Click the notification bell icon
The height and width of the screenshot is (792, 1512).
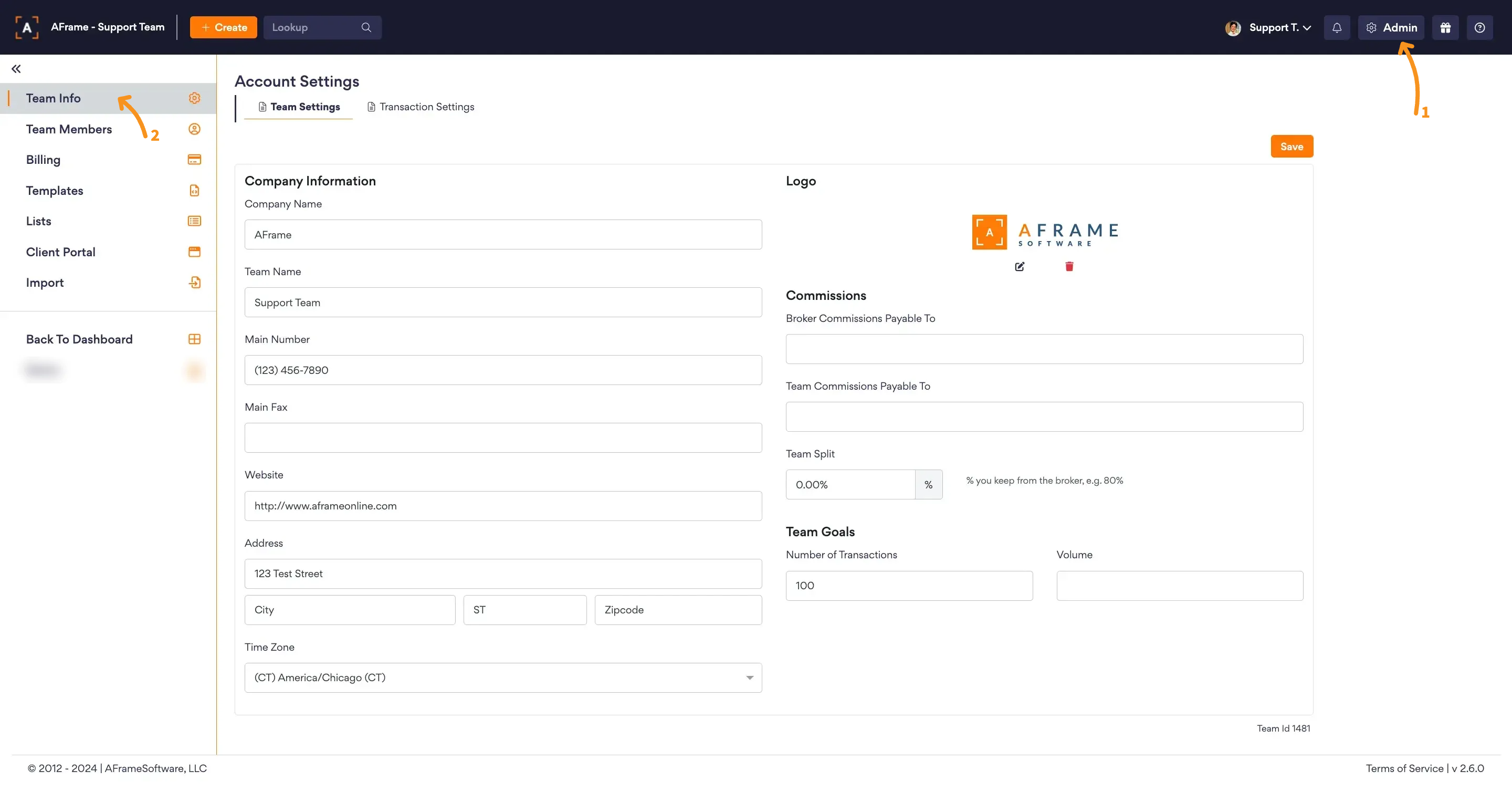coord(1337,28)
